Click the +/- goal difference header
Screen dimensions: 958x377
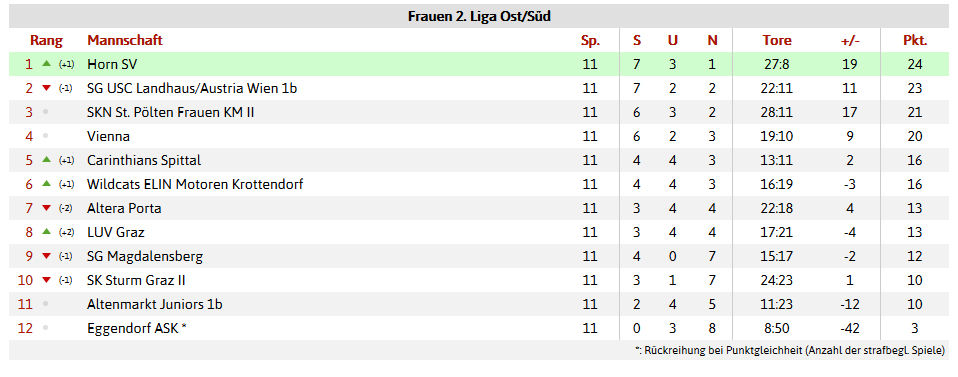(850, 40)
